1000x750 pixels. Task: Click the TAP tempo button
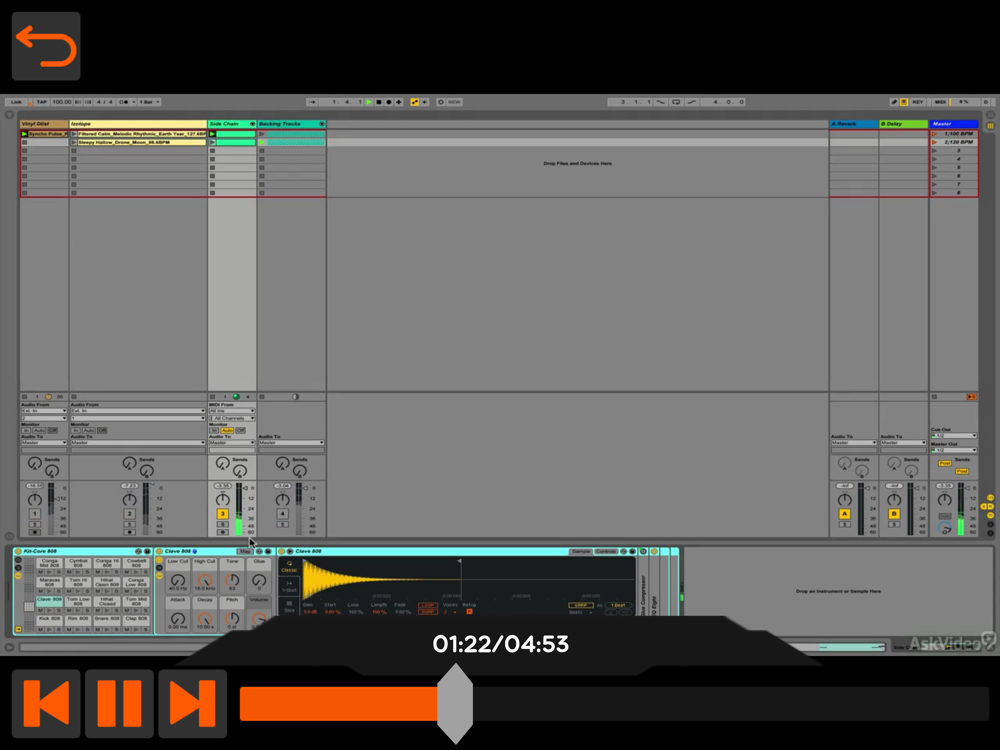(x=41, y=102)
